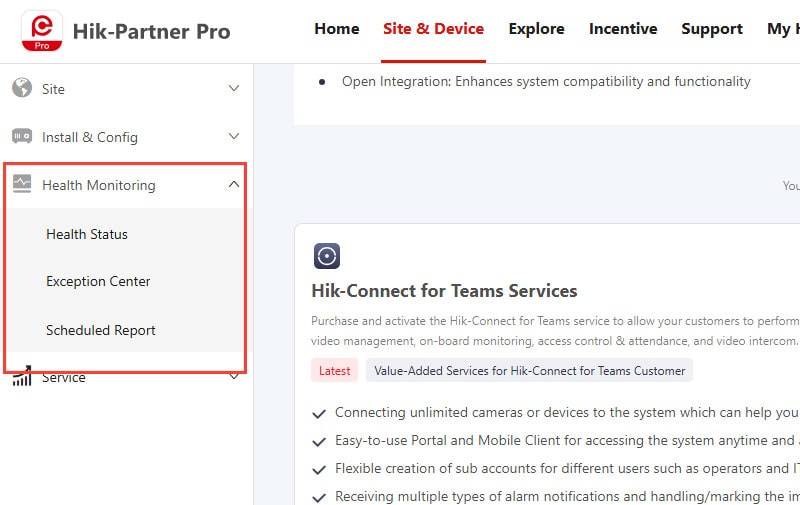This screenshot has height=505, width=800.
Task: Click the Hik-Partner Pro logo icon
Action: (x=42, y=31)
